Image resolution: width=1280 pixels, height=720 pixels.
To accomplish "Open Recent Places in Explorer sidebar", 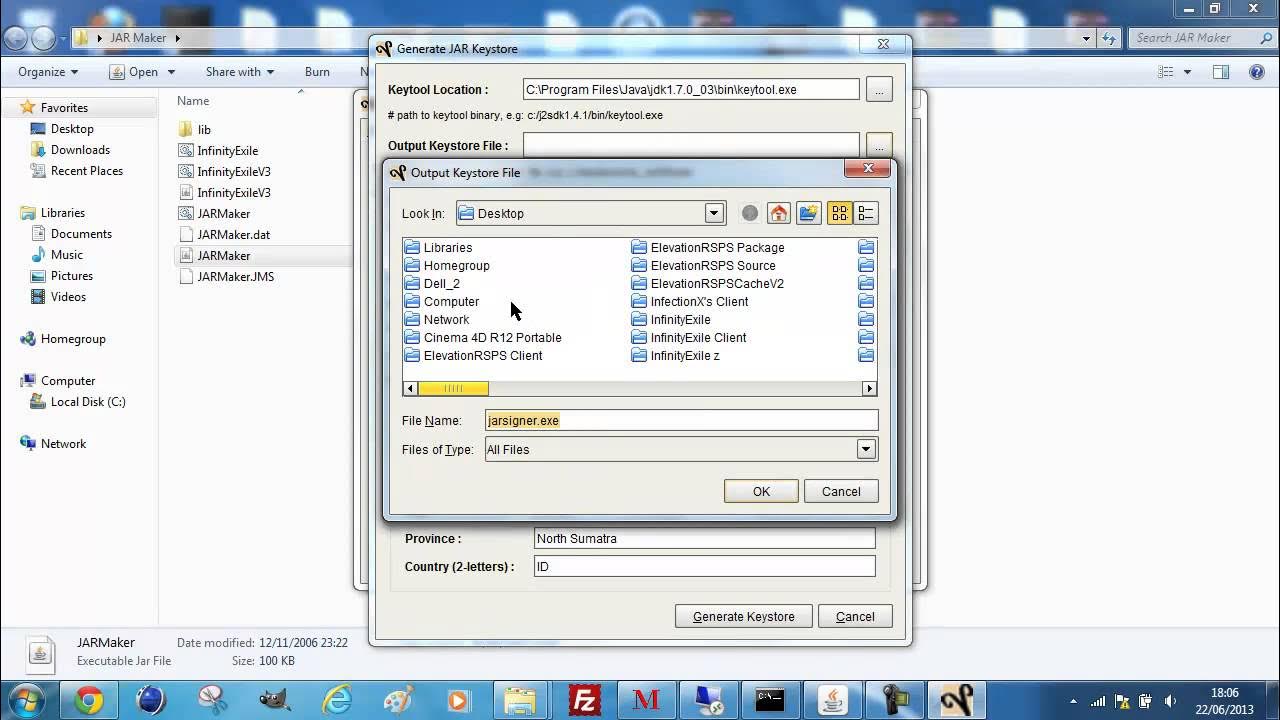I will pos(86,171).
